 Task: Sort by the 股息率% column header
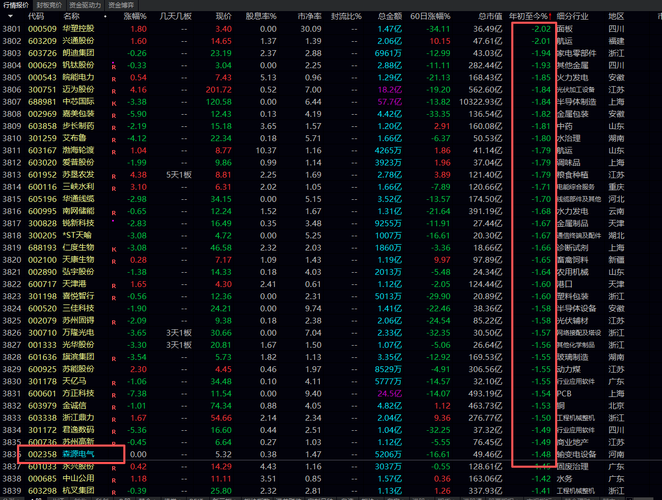(261, 16)
